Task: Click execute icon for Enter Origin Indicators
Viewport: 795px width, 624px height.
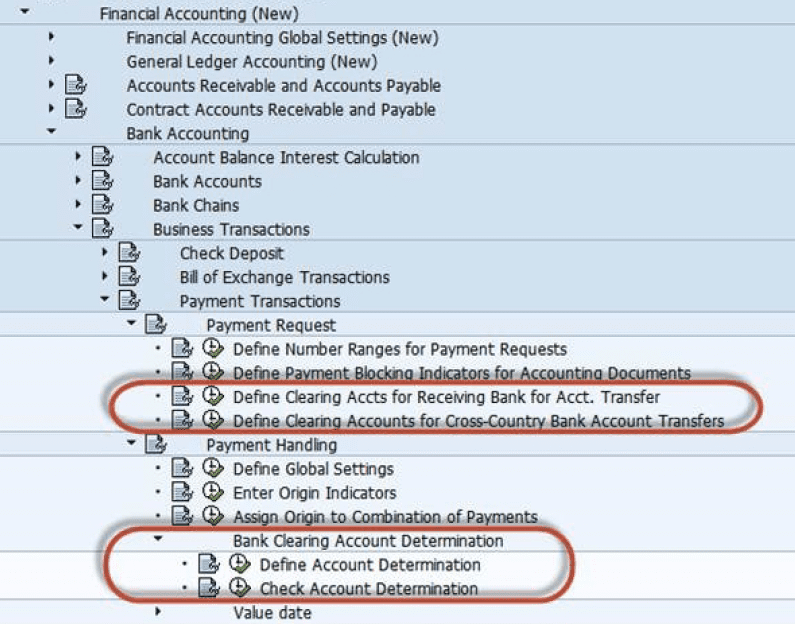Action: tap(212, 492)
